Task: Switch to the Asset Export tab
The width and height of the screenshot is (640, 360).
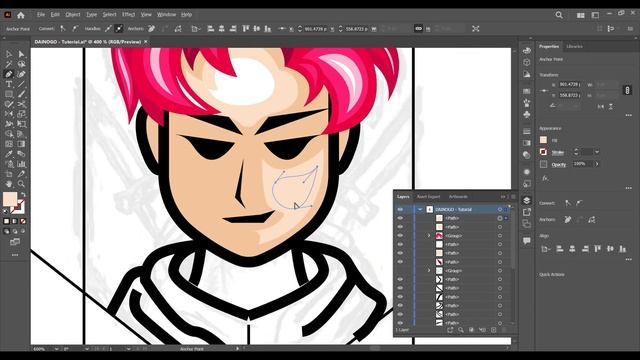Action: coord(429,197)
